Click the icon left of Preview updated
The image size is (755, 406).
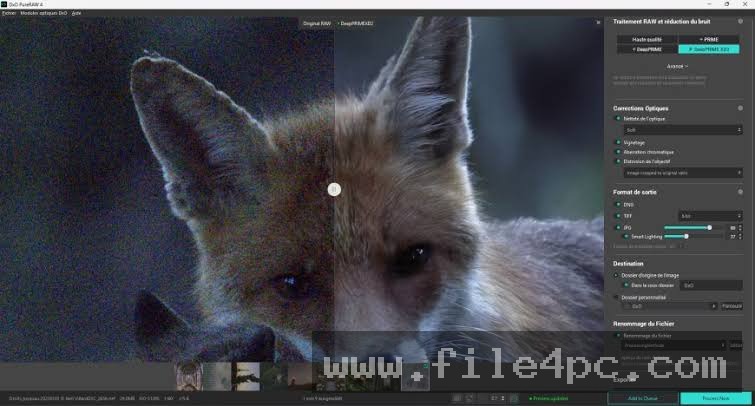click(514, 398)
